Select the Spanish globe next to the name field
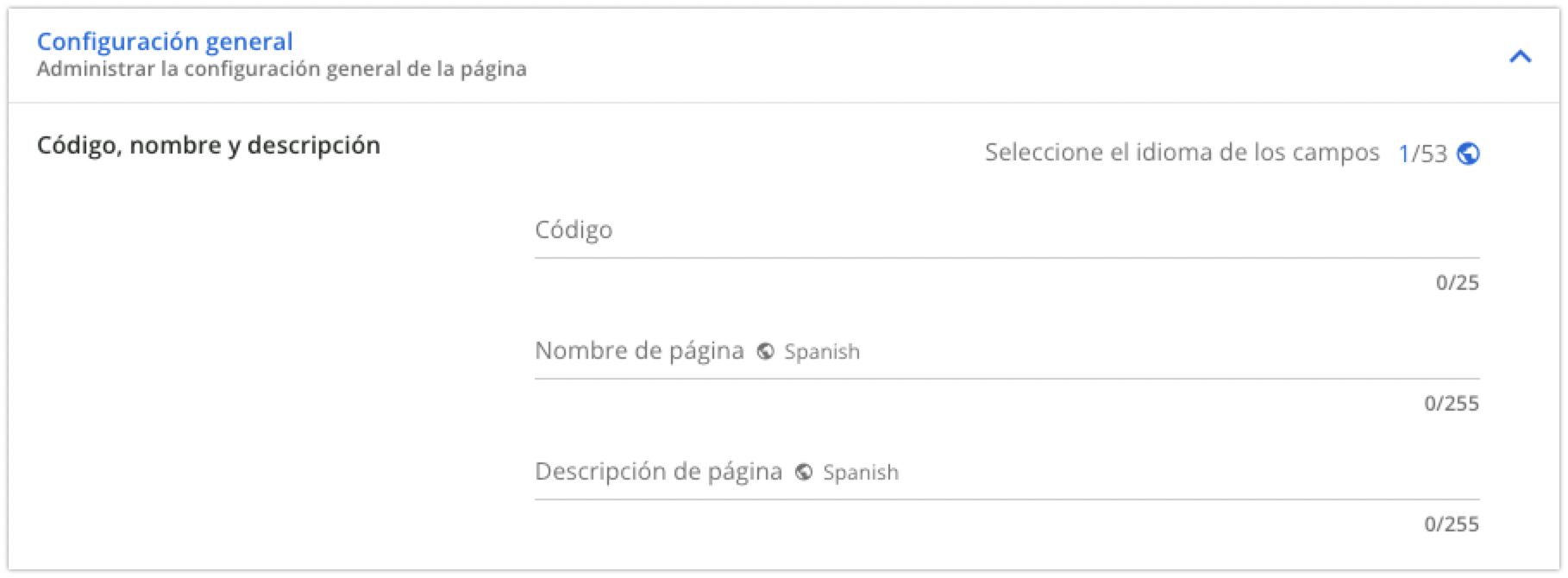Screen dimensions: 1568x578 [767, 351]
